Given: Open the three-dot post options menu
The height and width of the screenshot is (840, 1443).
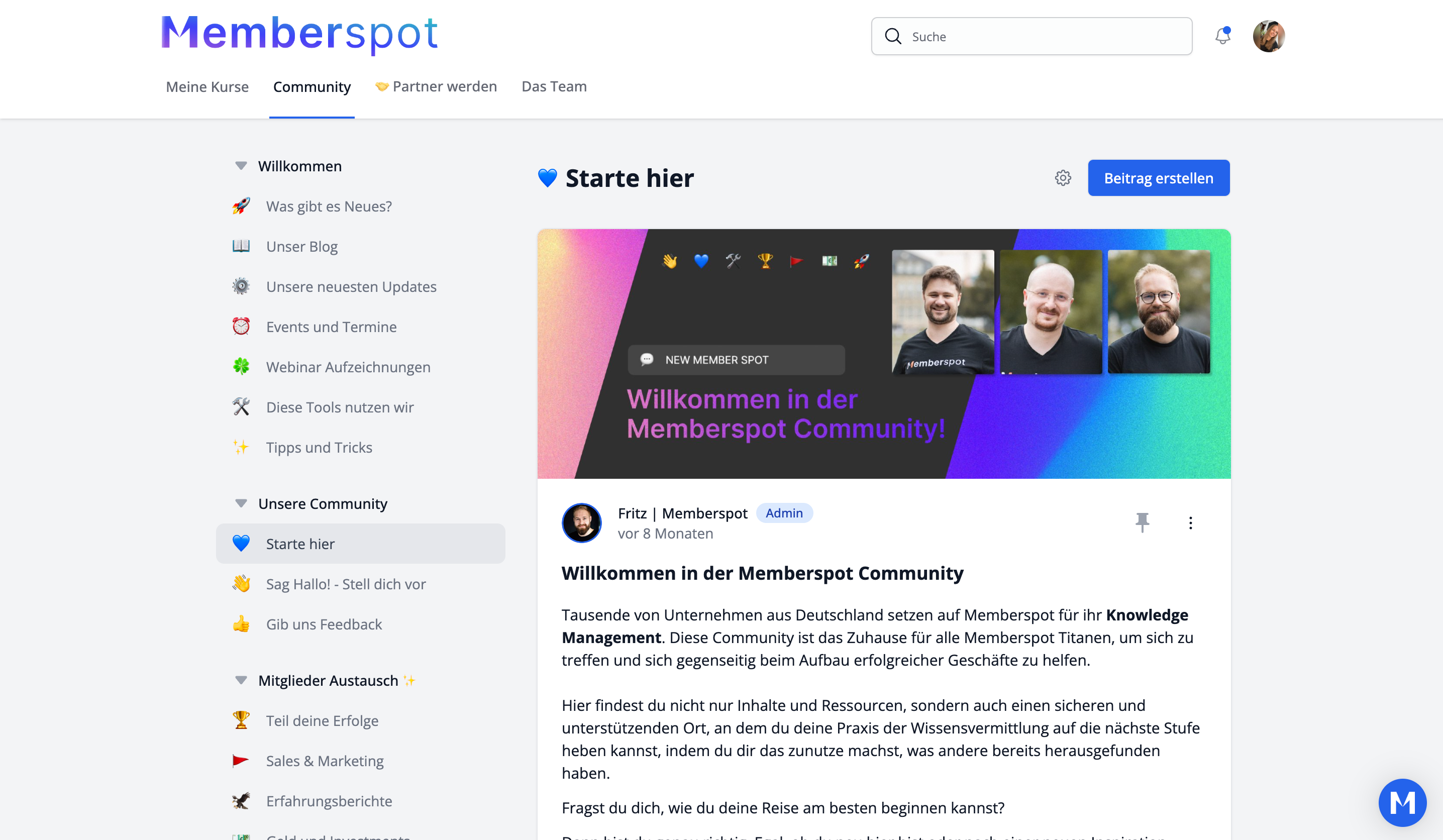Looking at the screenshot, I should pos(1190,522).
